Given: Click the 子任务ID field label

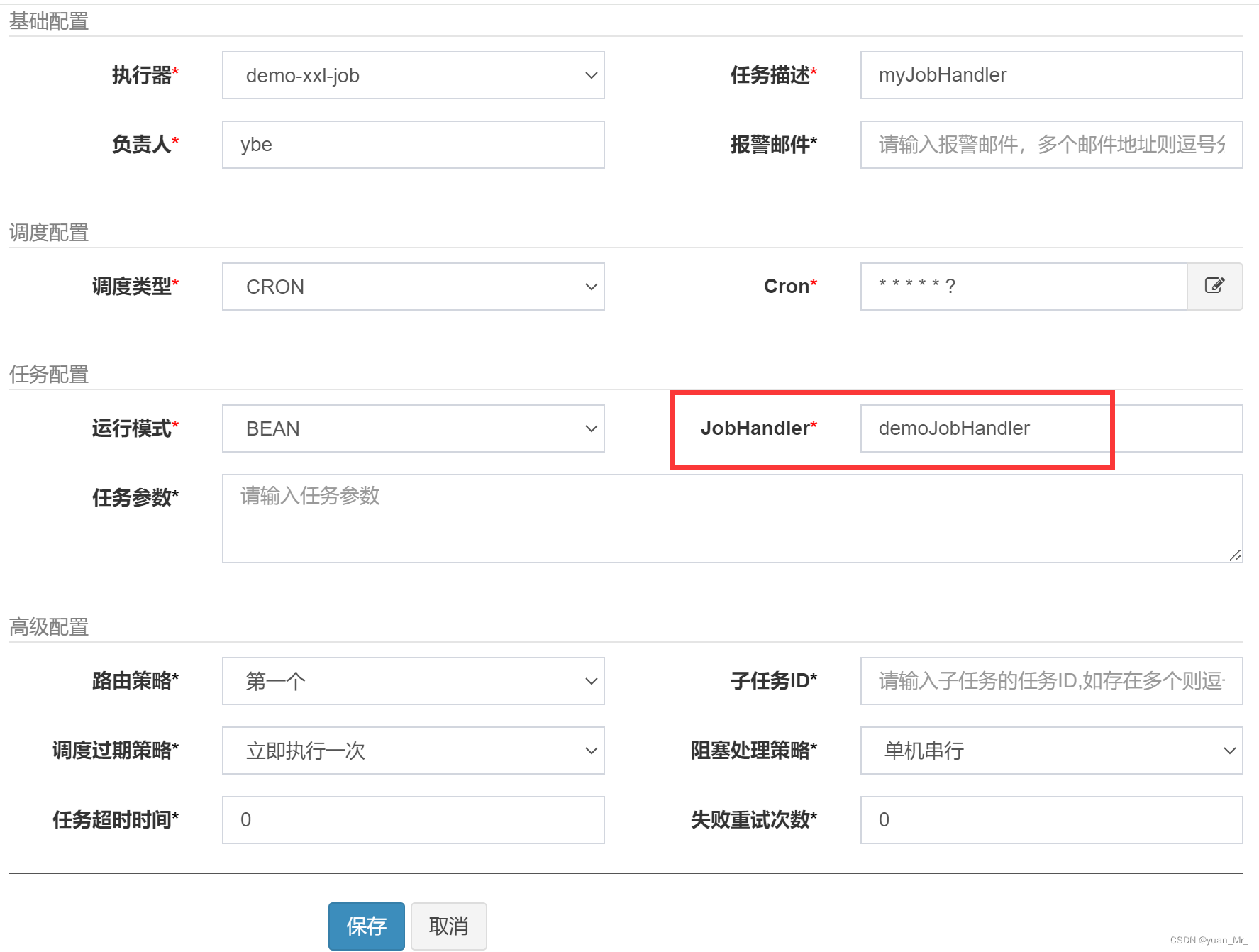Looking at the screenshot, I should pos(774,681).
